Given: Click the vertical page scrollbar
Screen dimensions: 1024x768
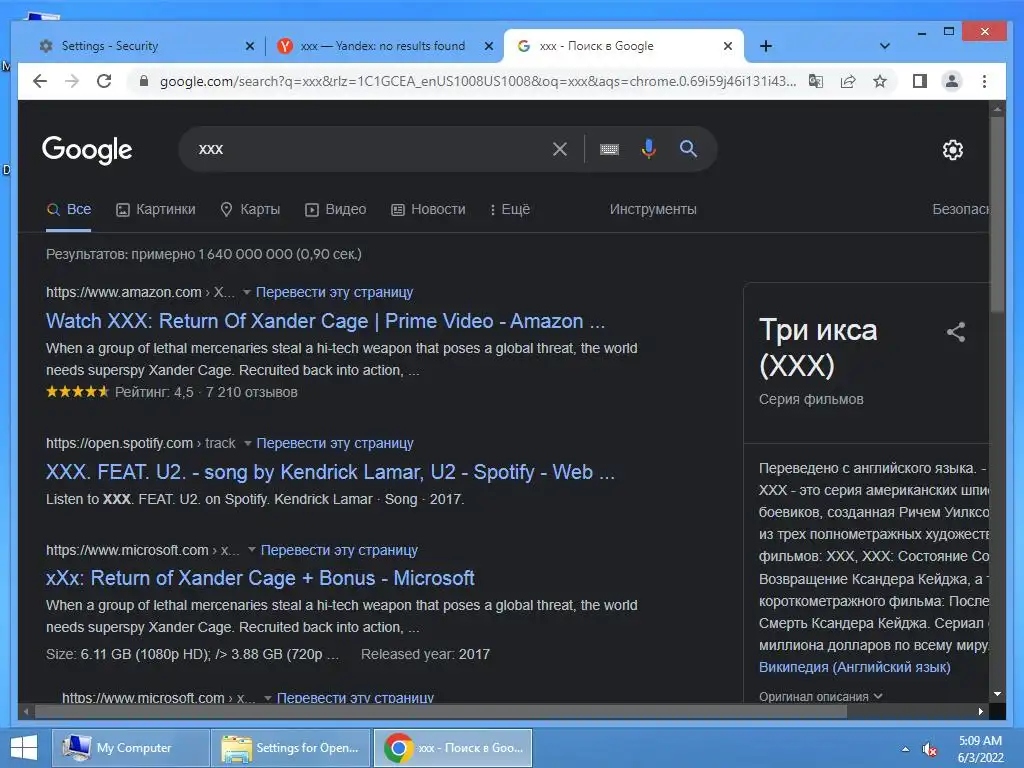Looking at the screenshot, I should (x=997, y=216).
